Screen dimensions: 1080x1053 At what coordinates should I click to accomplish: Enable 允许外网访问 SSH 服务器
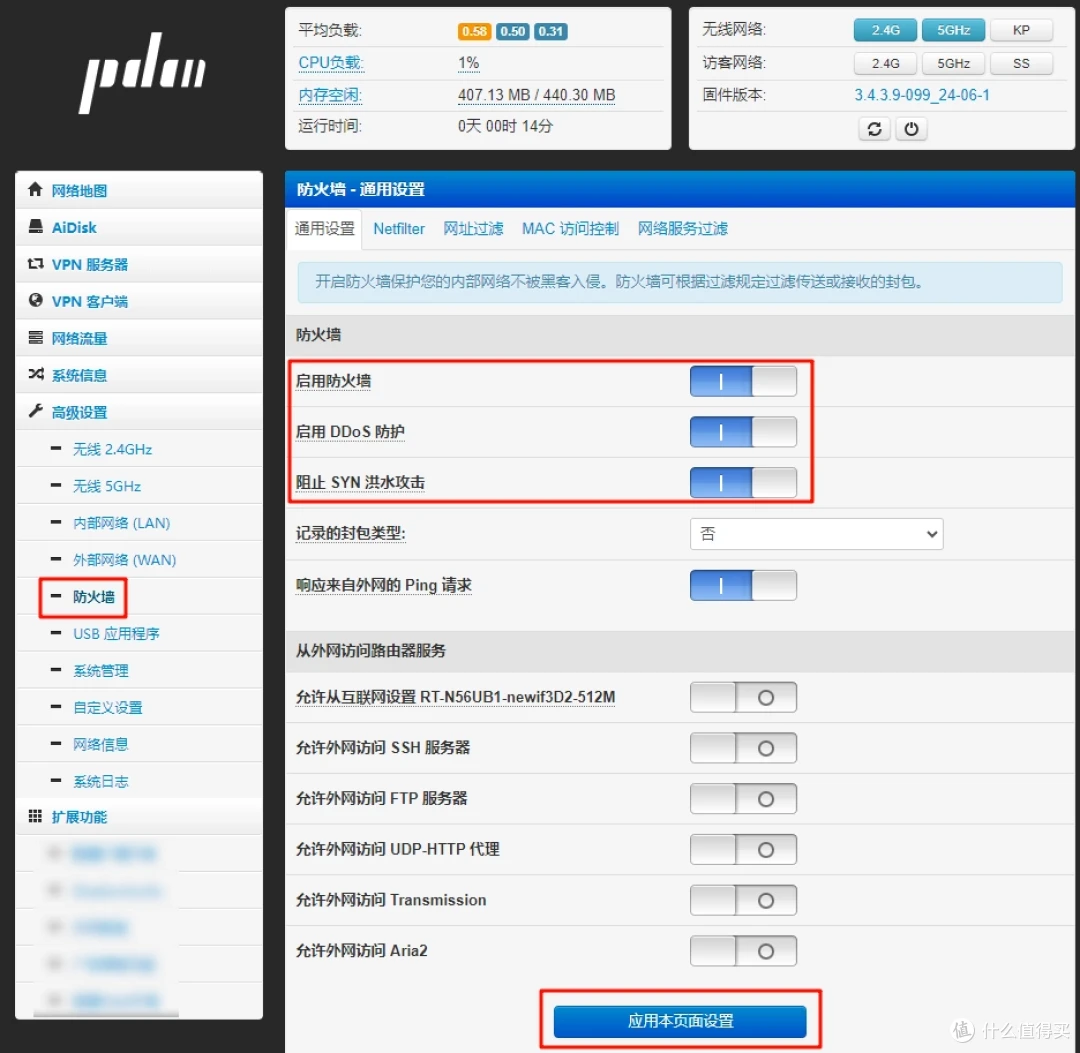pyautogui.click(x=743, y=747)
